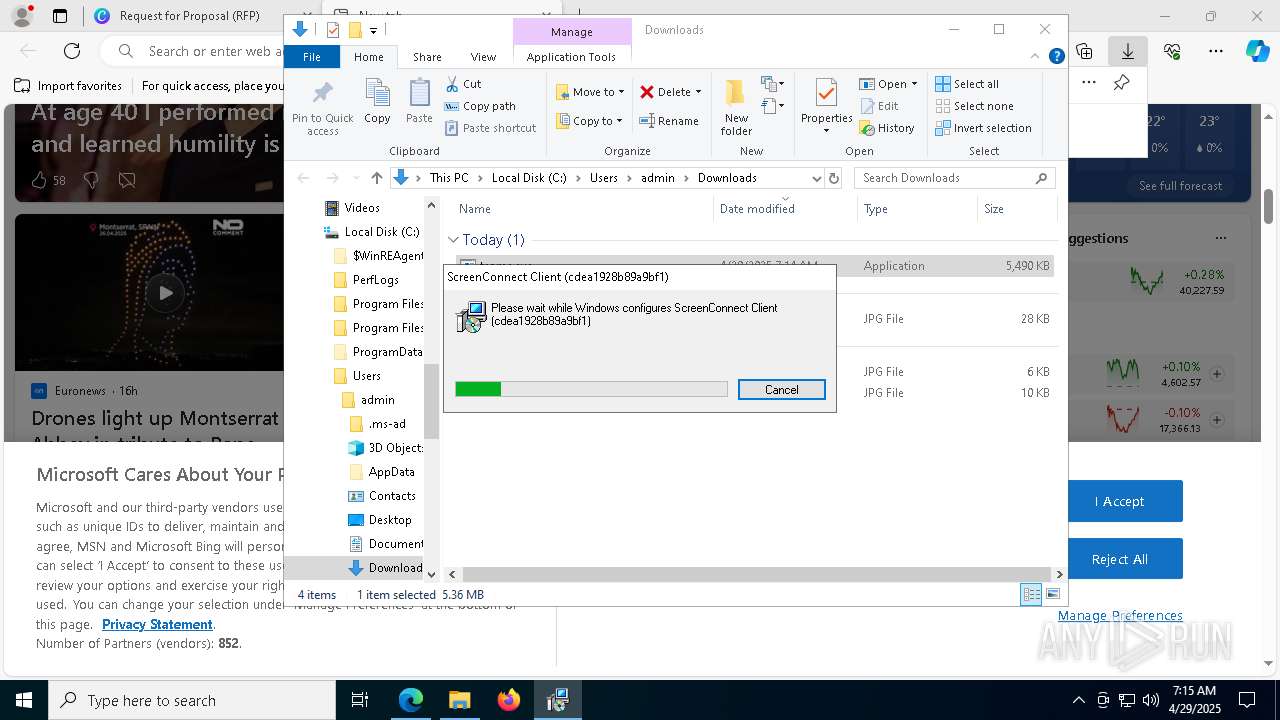Click Select none in ribbon
This screenshot has width=1280, height=720.
(x=974, y=106)
